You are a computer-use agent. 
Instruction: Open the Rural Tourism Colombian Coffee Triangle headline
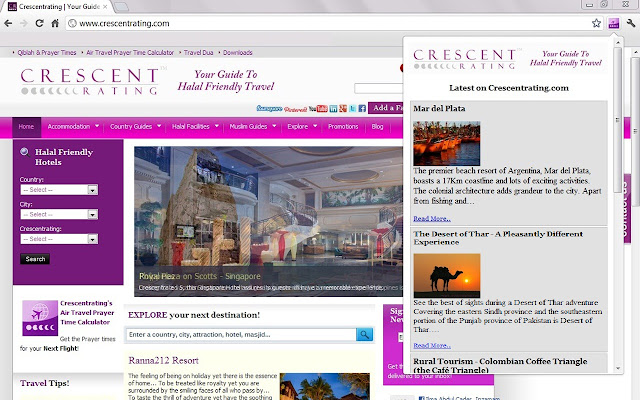[500, 365]
